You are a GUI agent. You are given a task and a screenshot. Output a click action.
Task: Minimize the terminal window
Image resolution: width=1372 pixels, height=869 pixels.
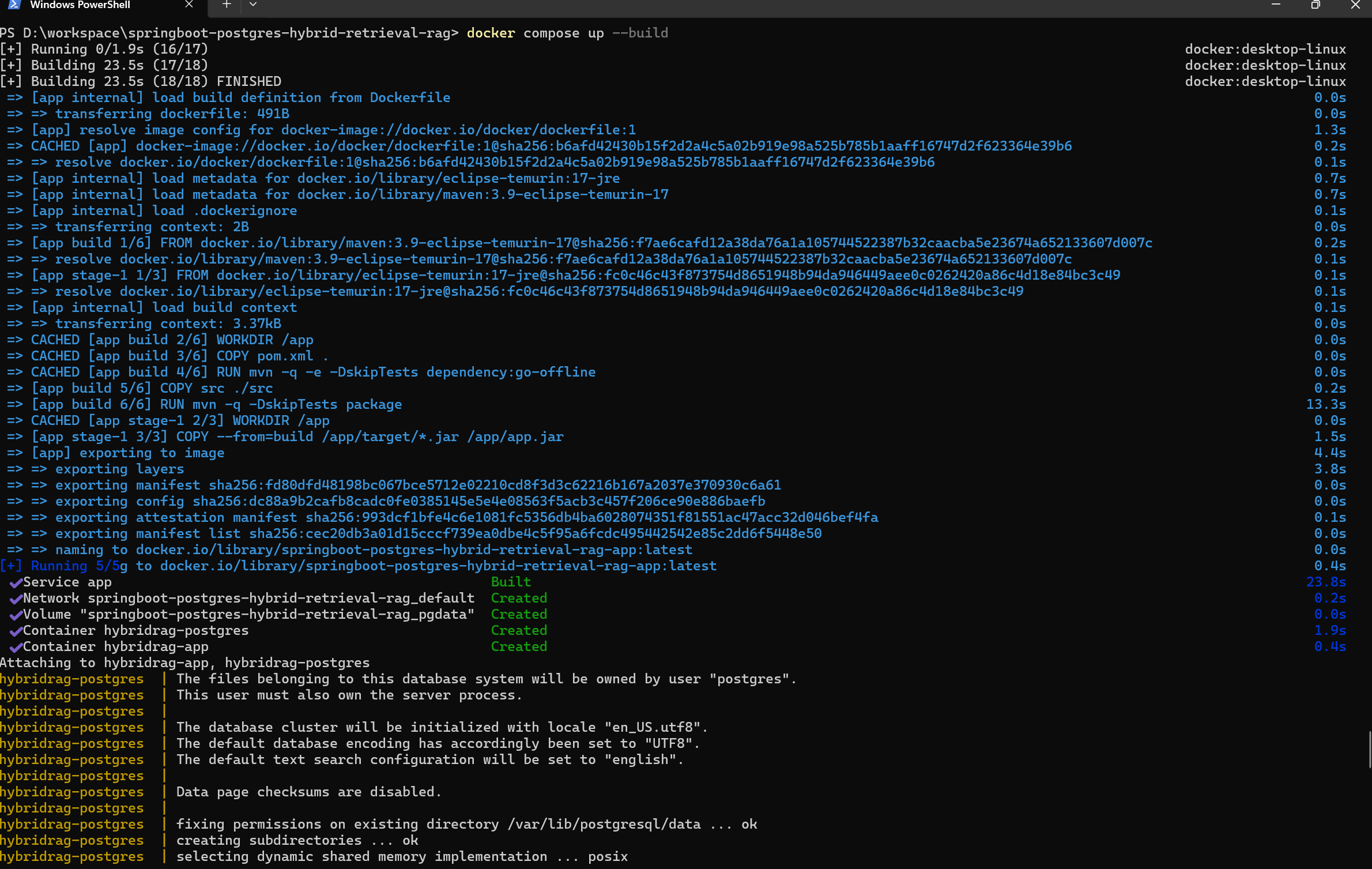coord(1276,5)
